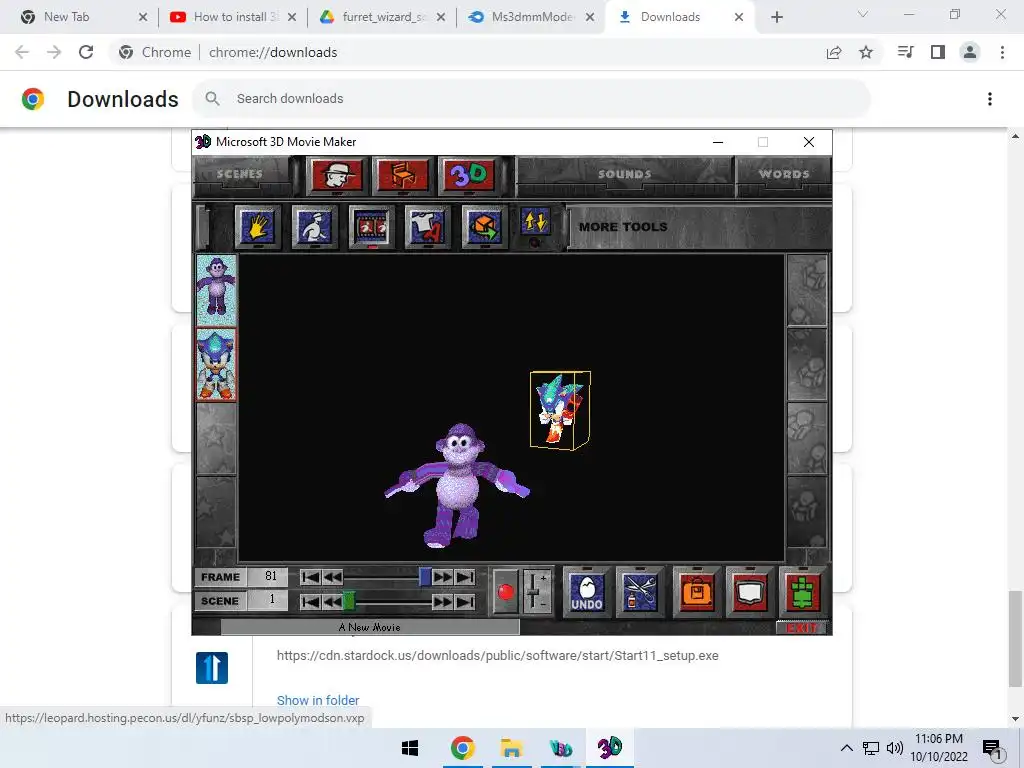Image resolution: width=1024 pixels, height=768 pixels.
Task: Click the blue frame slider handle
Action: click(425, 577)
